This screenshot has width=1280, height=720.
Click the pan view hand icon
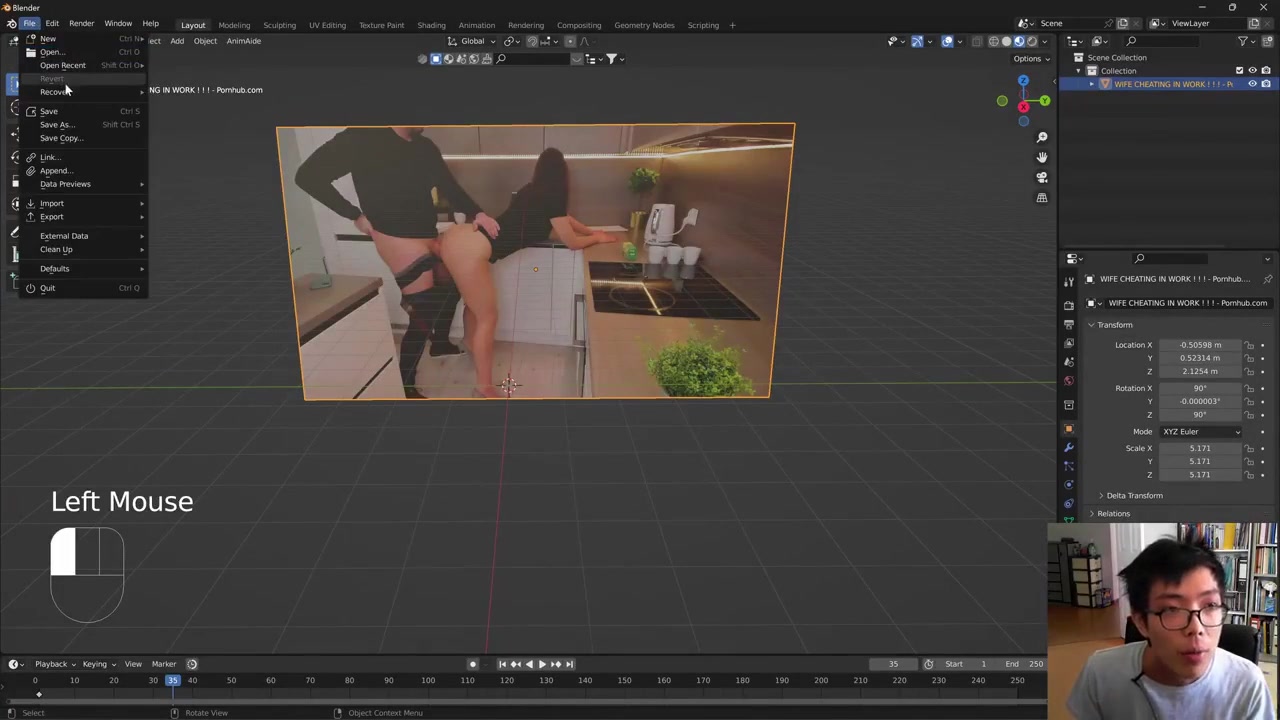pyautogui.click(x=1041, y=157)
